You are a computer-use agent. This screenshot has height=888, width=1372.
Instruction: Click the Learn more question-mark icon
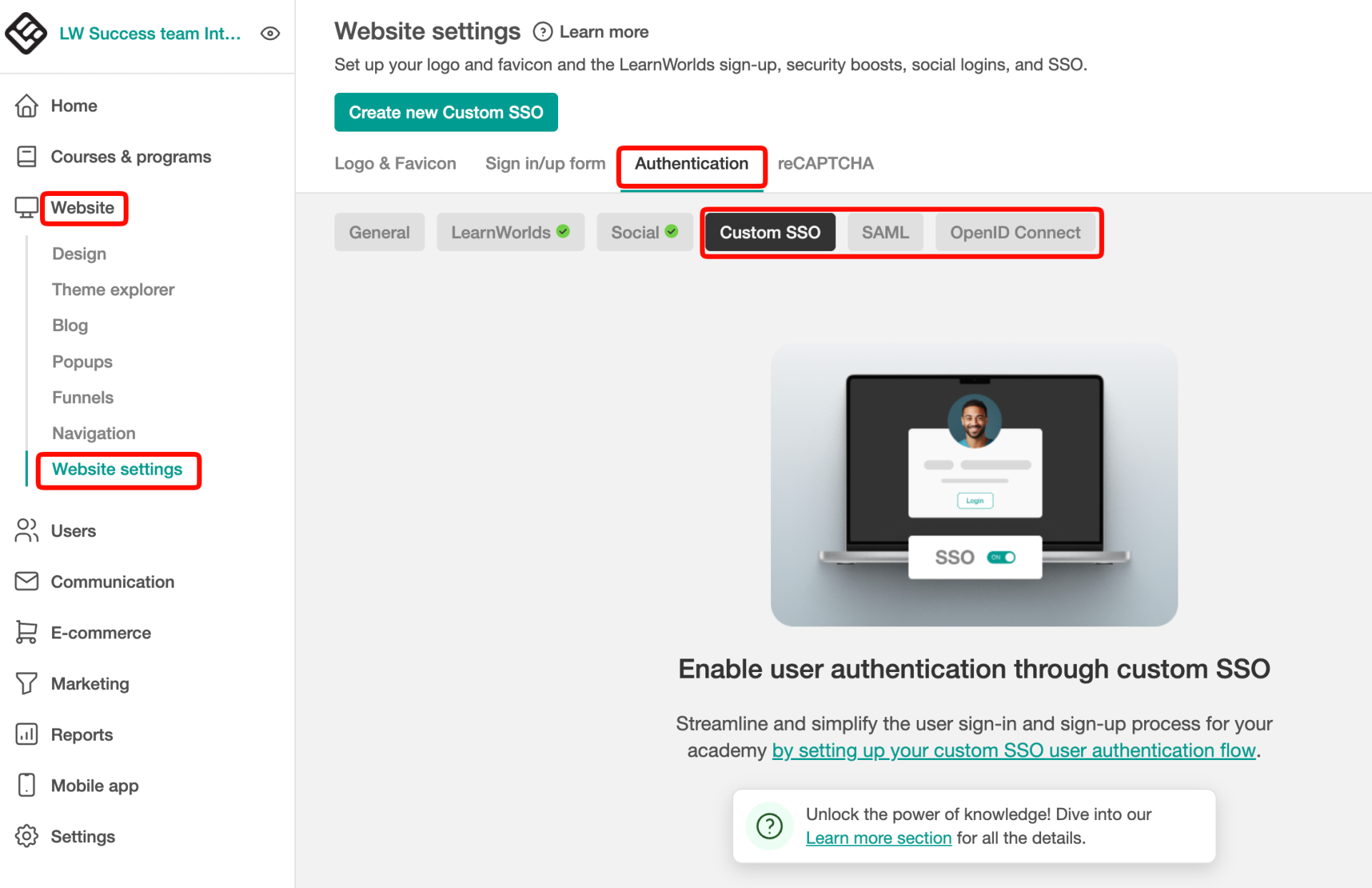542,32
